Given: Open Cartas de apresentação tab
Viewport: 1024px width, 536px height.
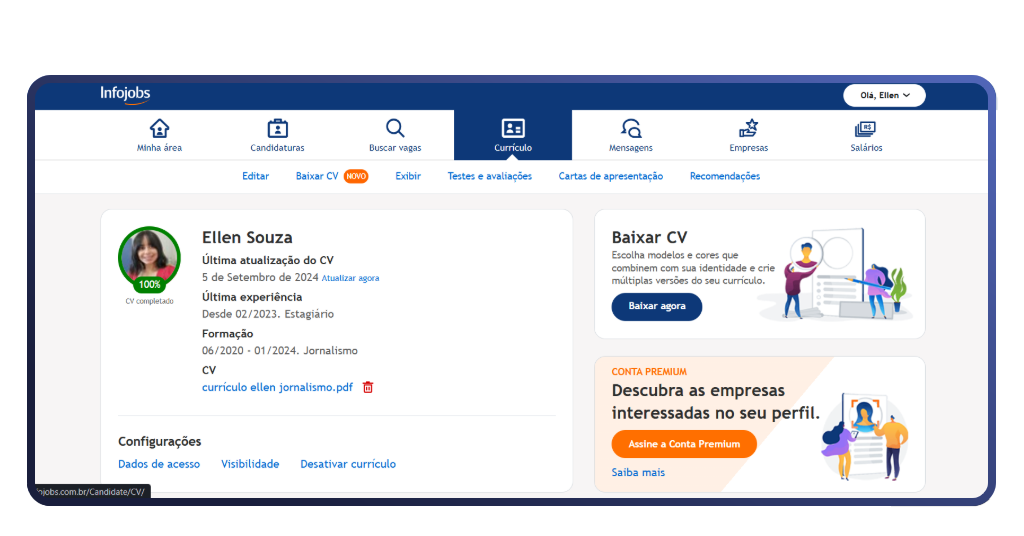Looking at the screenshot, I should pos(611,176).
